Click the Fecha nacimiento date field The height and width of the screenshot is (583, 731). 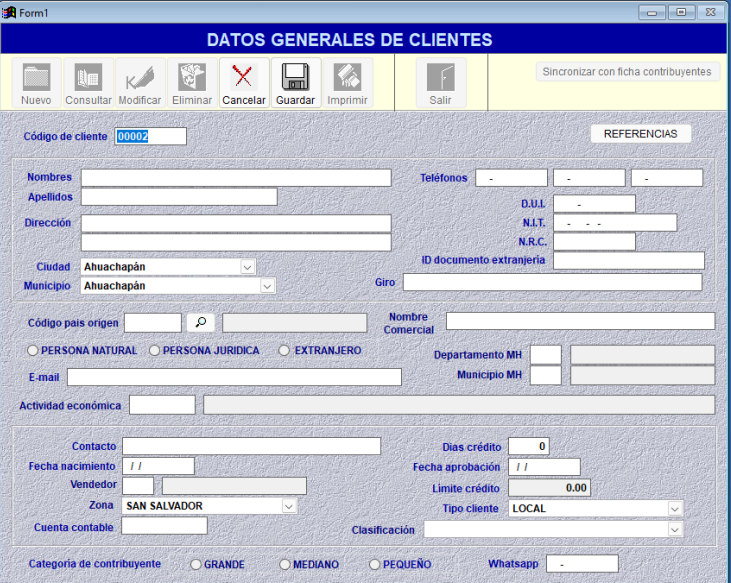159,466
